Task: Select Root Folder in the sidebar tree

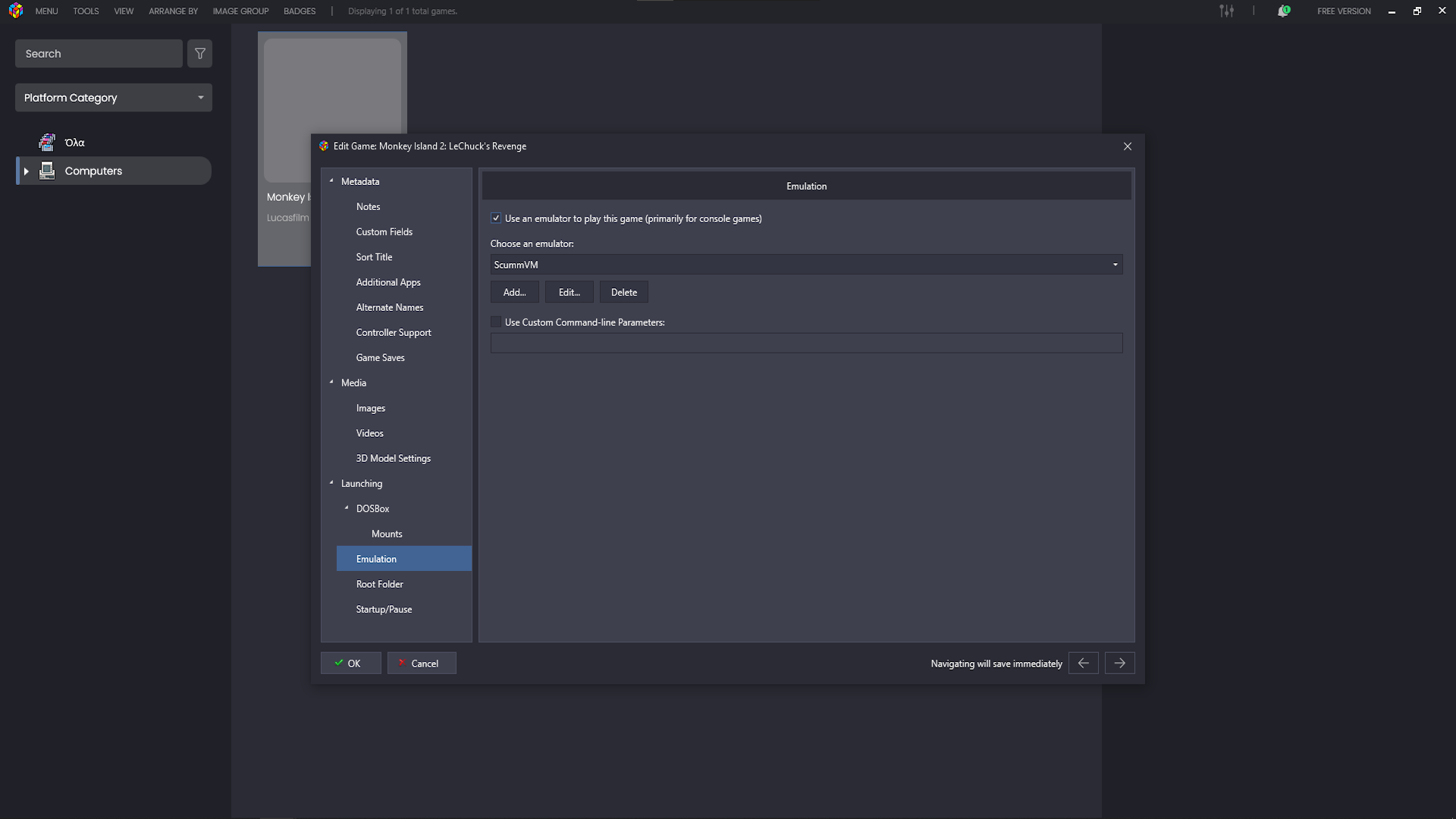Action: [380, 585]
